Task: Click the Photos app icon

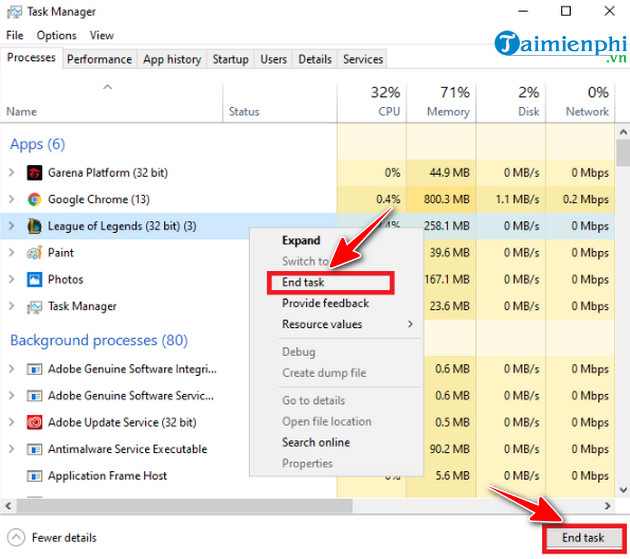Action: (34, 279)
